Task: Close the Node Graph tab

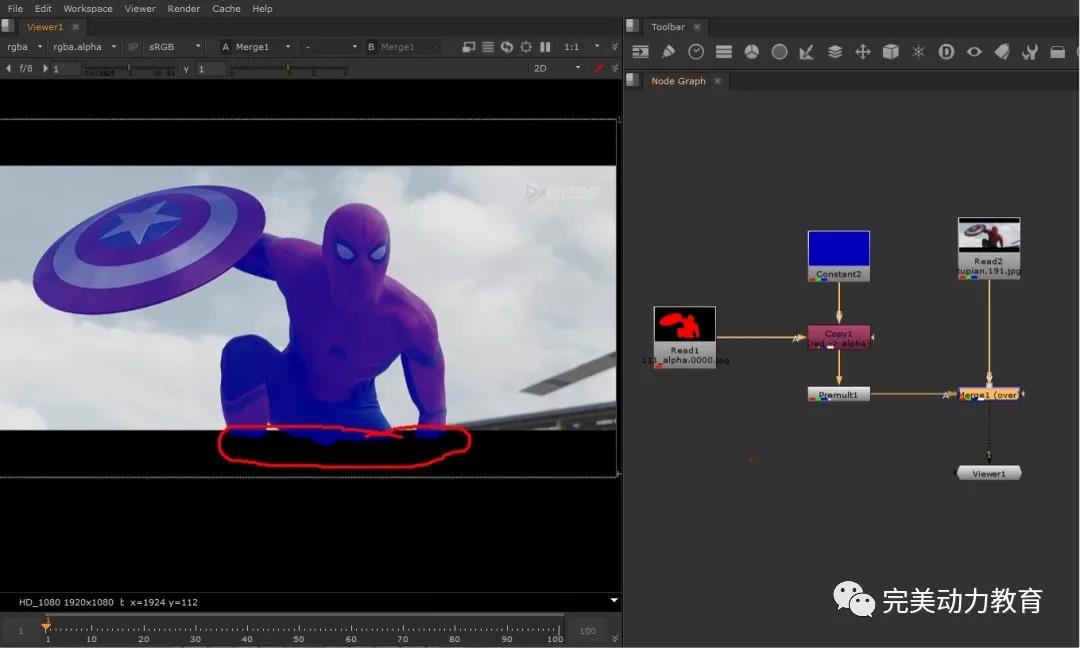Action: coord(718,81)
